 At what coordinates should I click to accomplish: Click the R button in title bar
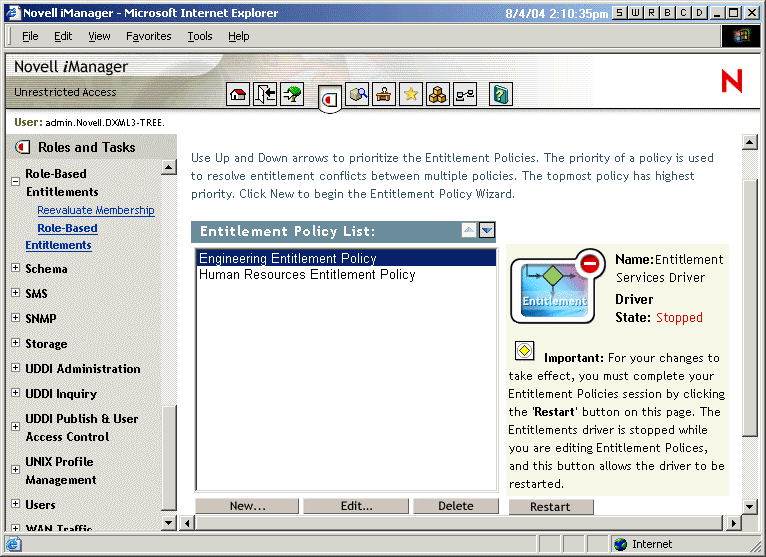click(x=651, y=13)
